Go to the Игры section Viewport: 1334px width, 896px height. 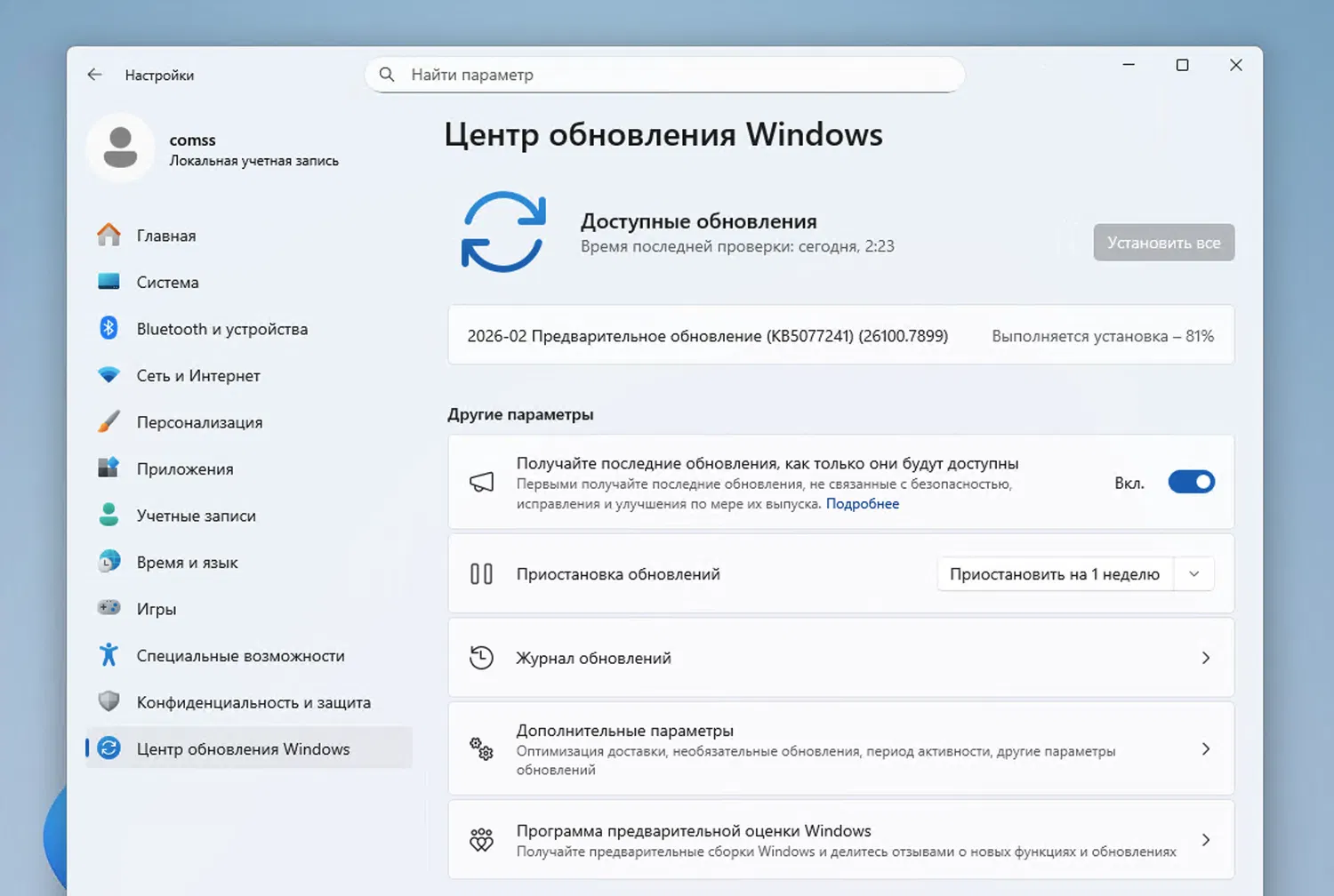249,609
